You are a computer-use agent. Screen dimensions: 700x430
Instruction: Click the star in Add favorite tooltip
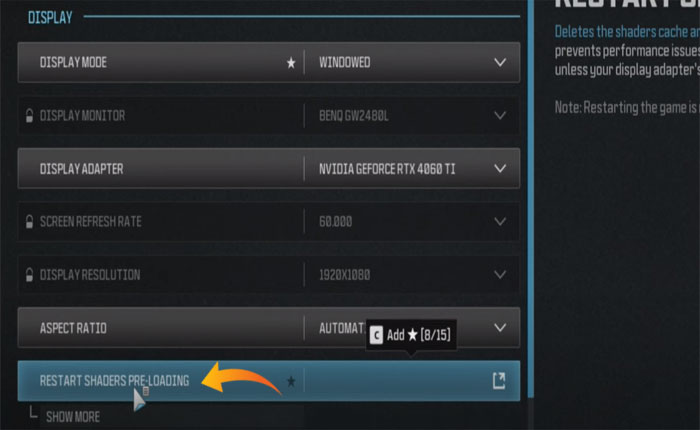(412, 335)
